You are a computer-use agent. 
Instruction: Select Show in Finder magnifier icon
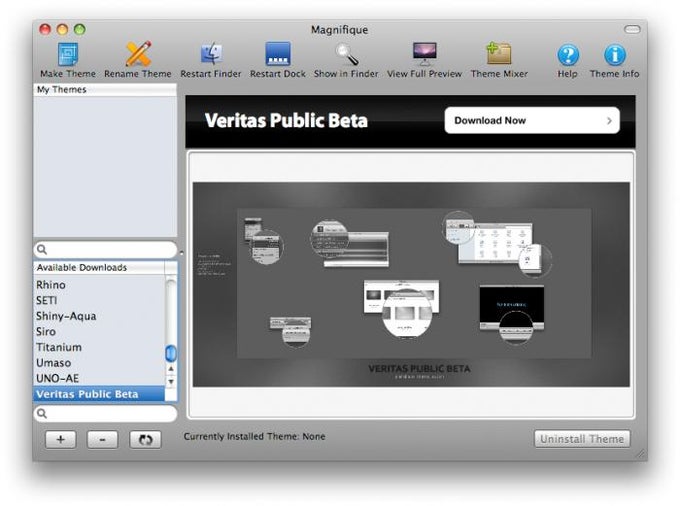pos(346,54)
